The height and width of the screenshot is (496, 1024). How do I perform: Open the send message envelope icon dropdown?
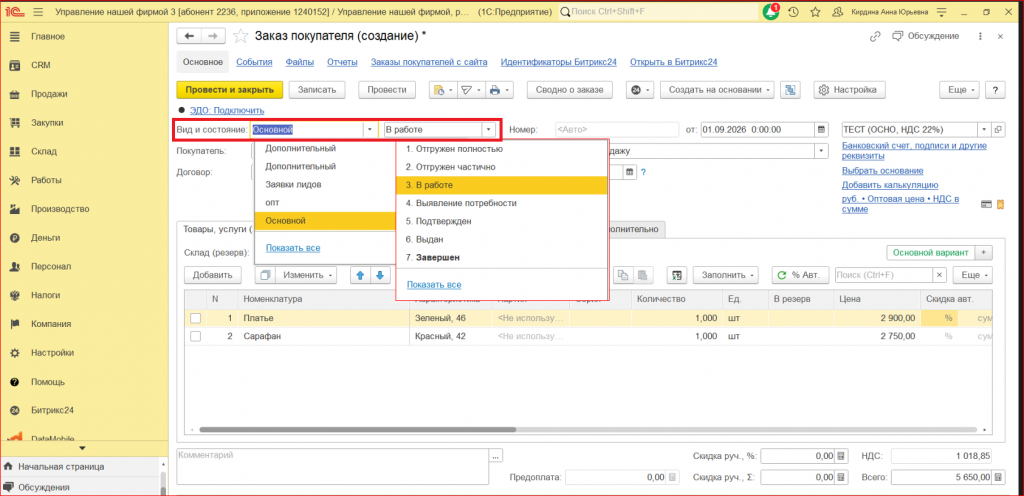coord(471,90)
